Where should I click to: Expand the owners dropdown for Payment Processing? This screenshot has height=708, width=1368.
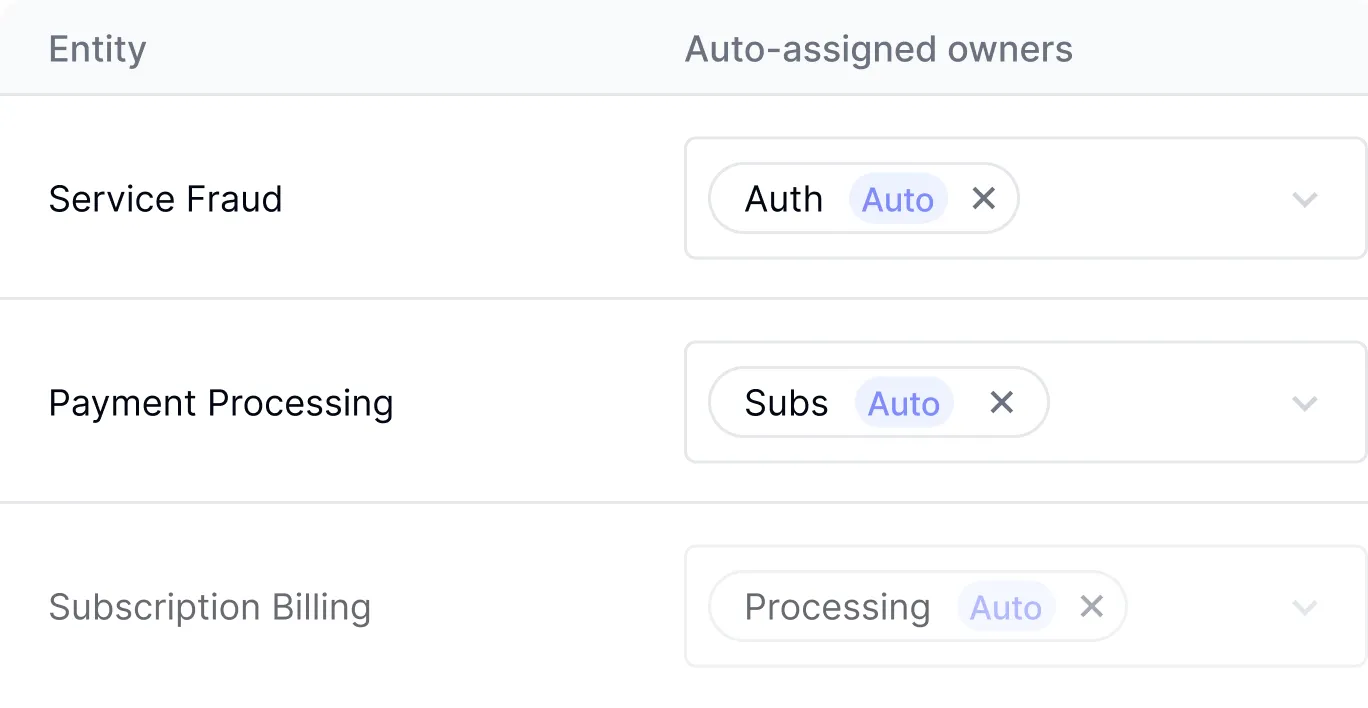click(1304, 403)
